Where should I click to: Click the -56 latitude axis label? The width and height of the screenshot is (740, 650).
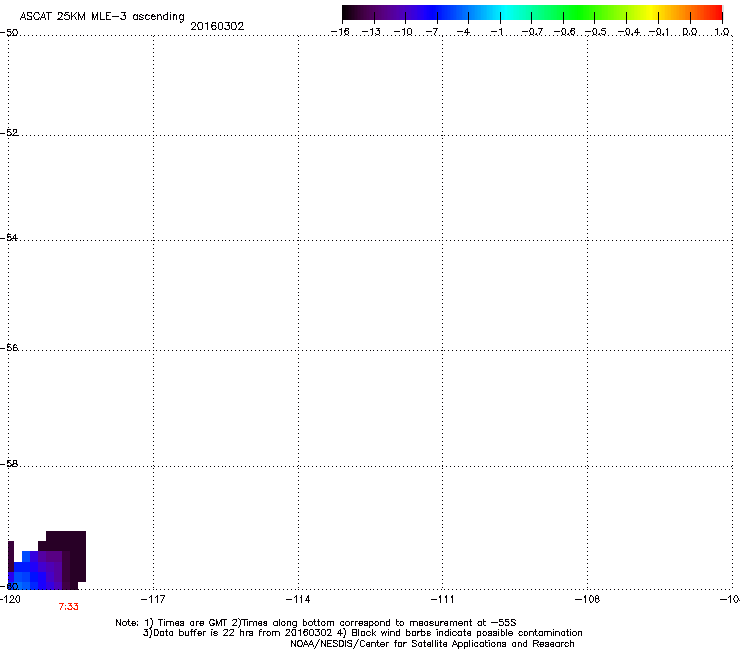(9, 347)
